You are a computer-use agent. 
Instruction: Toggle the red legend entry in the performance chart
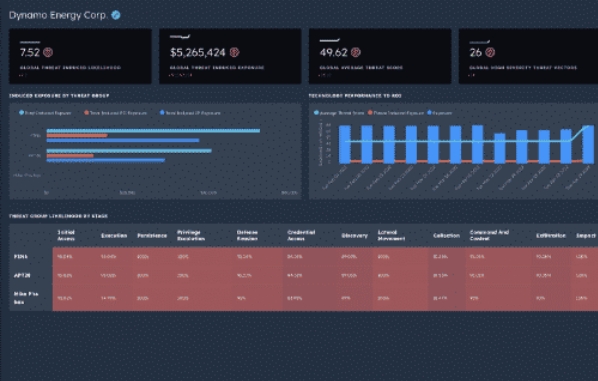[396, 113]
